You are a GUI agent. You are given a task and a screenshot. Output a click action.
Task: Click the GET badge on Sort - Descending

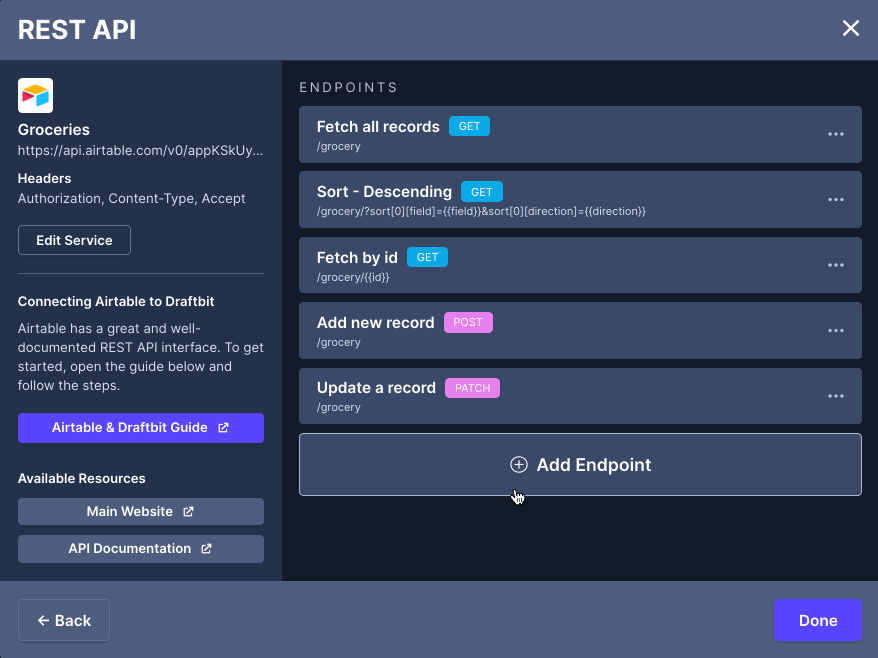482,192
